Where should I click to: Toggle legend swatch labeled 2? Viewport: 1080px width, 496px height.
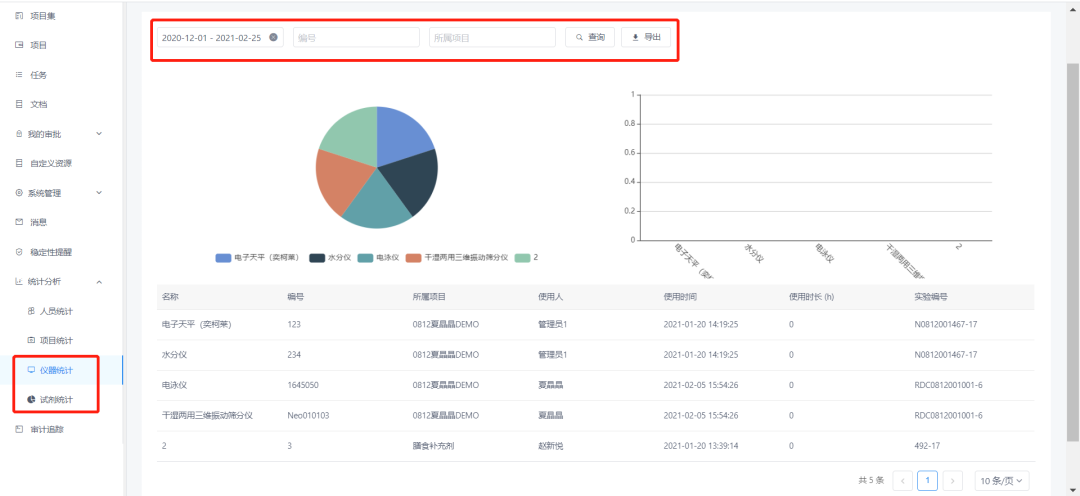point(523,258)
